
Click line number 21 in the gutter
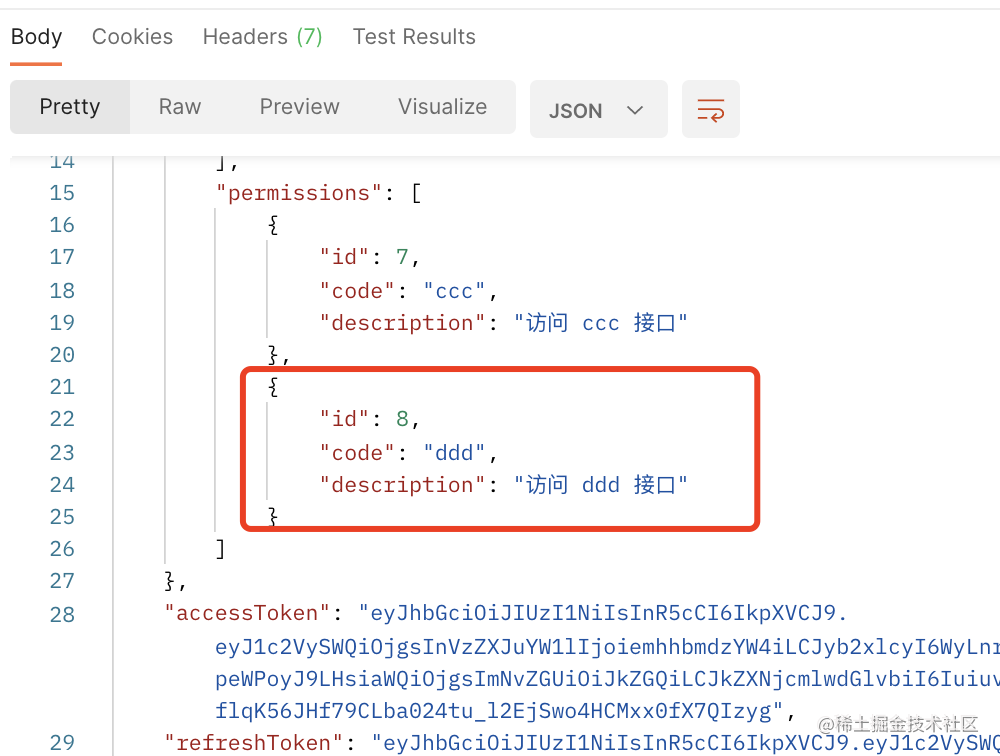coord(62,387)
